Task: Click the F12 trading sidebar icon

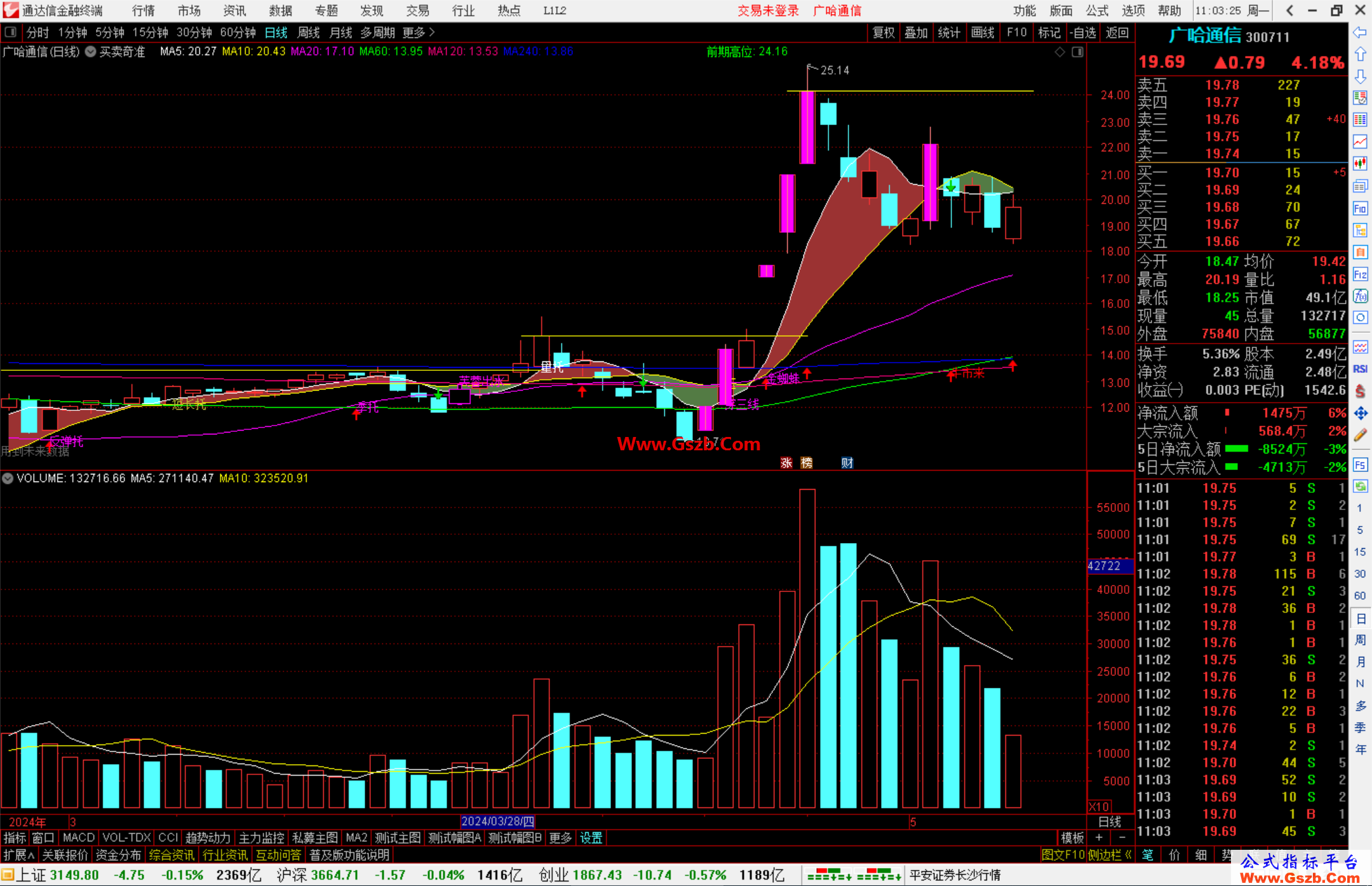Action: pyautogui.click(x=1360, y=274)
